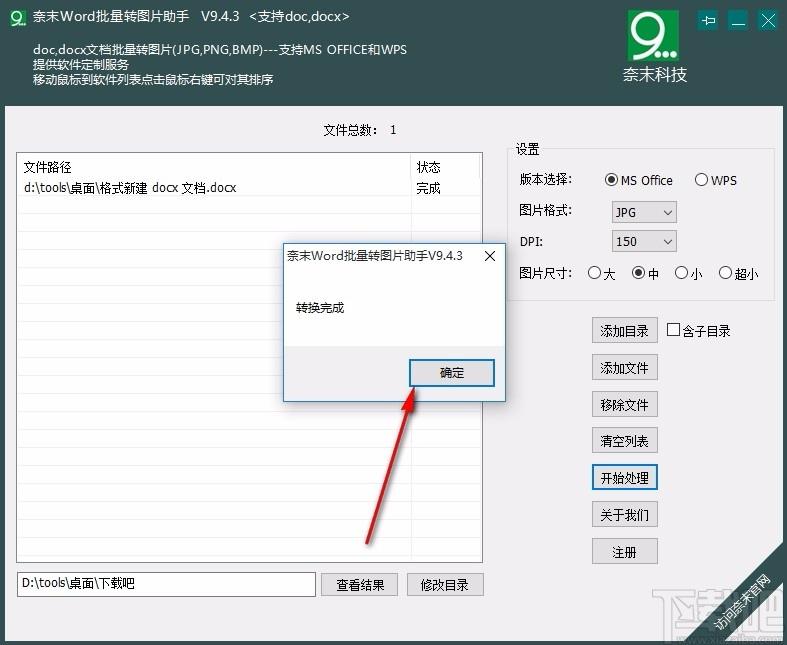Click the 确定 button in the dialog
The height and width of the screenshot is (645, 787).
click(452, 373)
